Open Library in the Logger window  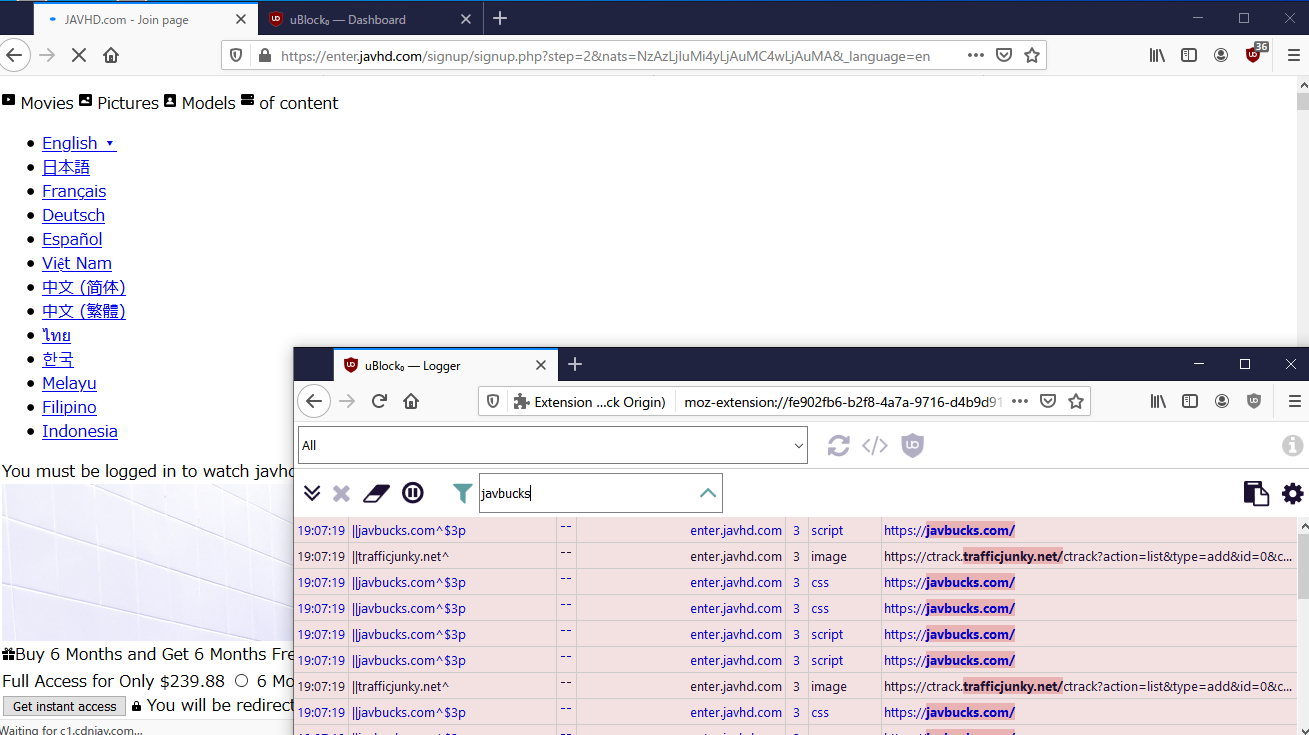pyautogui.click(x=1157, y=401)
